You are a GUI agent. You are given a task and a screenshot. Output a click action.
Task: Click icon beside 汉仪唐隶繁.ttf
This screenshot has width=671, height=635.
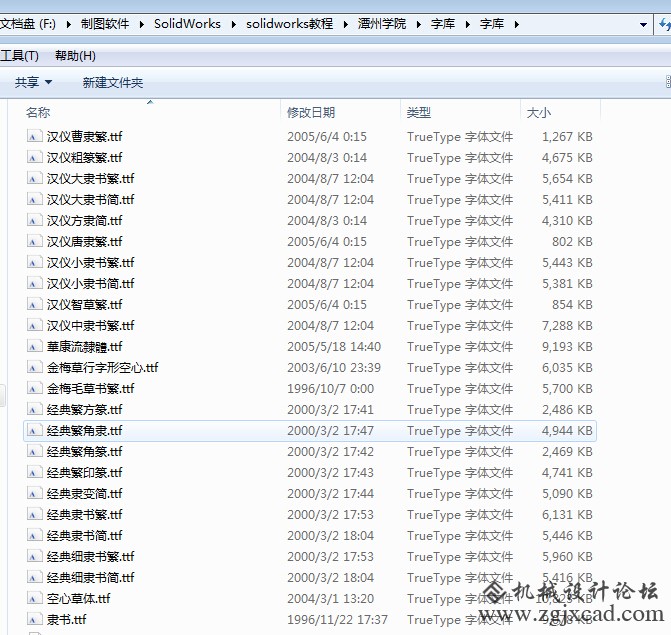(x=35, y=241)
